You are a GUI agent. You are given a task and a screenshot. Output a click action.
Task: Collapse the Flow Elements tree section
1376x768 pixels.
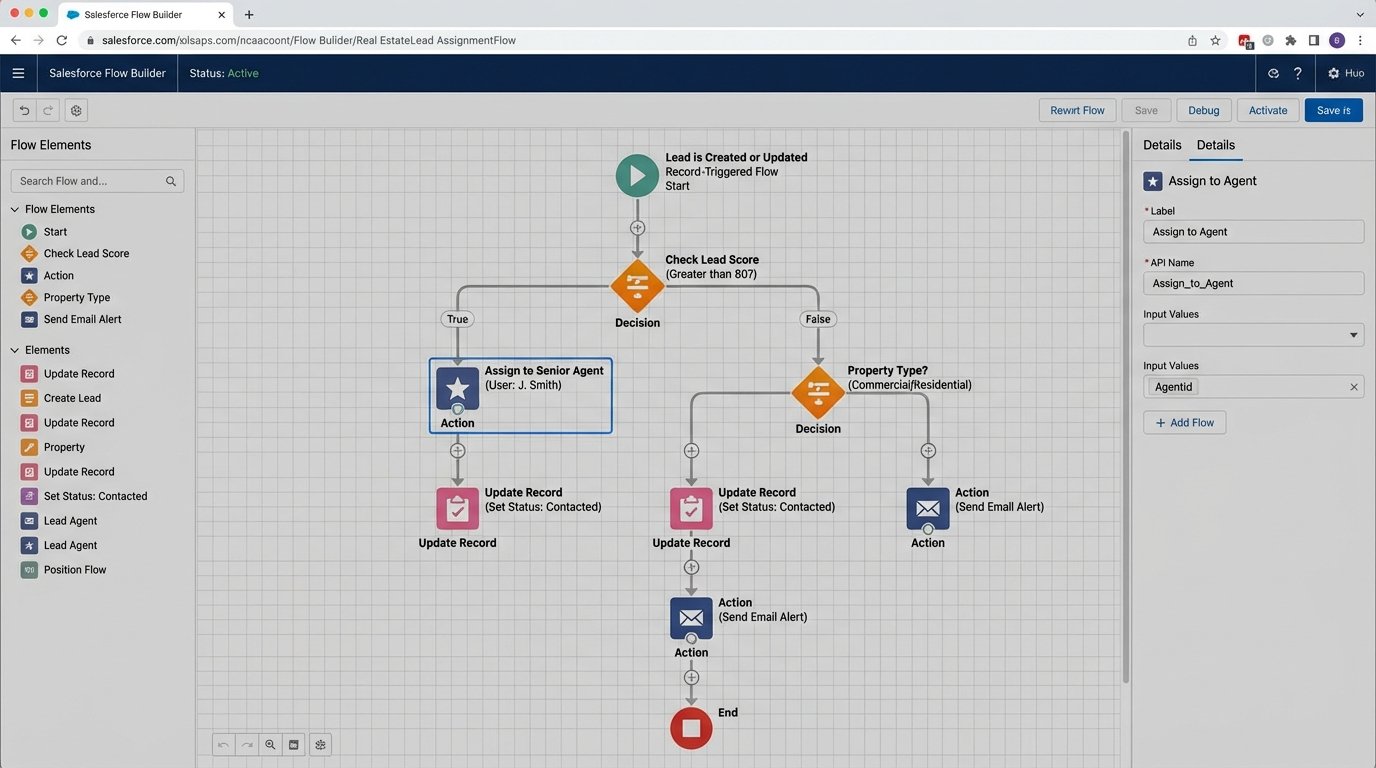point(15,209)
